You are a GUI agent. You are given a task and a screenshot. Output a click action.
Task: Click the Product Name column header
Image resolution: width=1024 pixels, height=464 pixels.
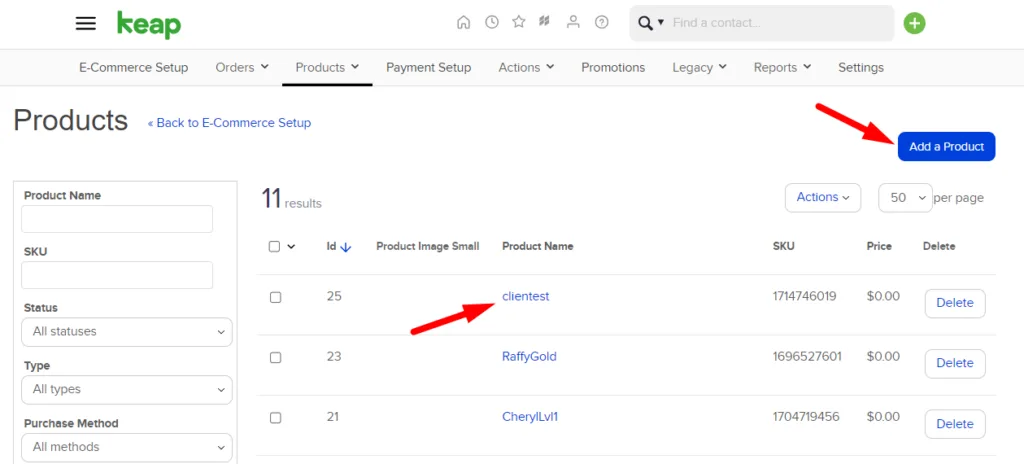pos(537,246)
